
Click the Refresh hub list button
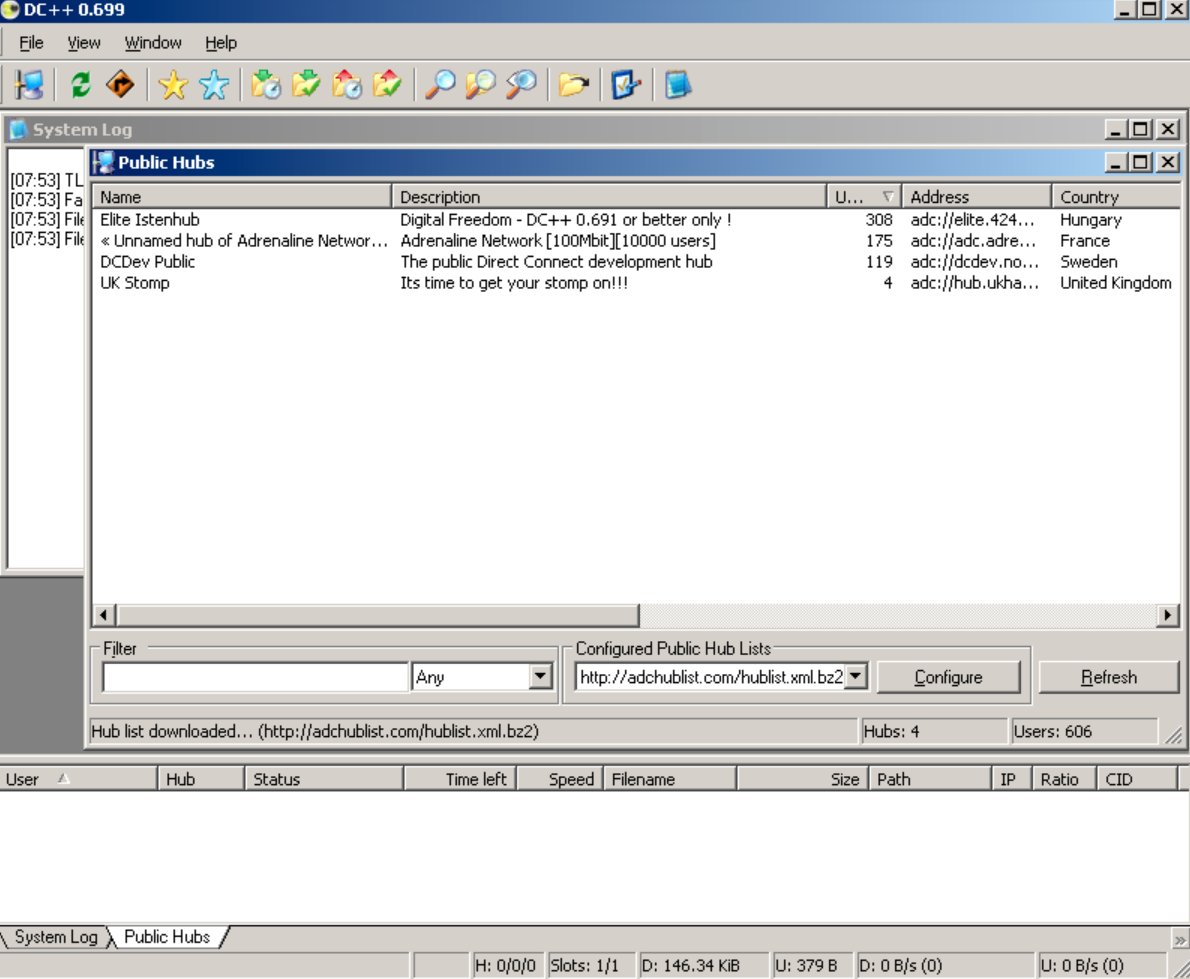[1108, 676]
